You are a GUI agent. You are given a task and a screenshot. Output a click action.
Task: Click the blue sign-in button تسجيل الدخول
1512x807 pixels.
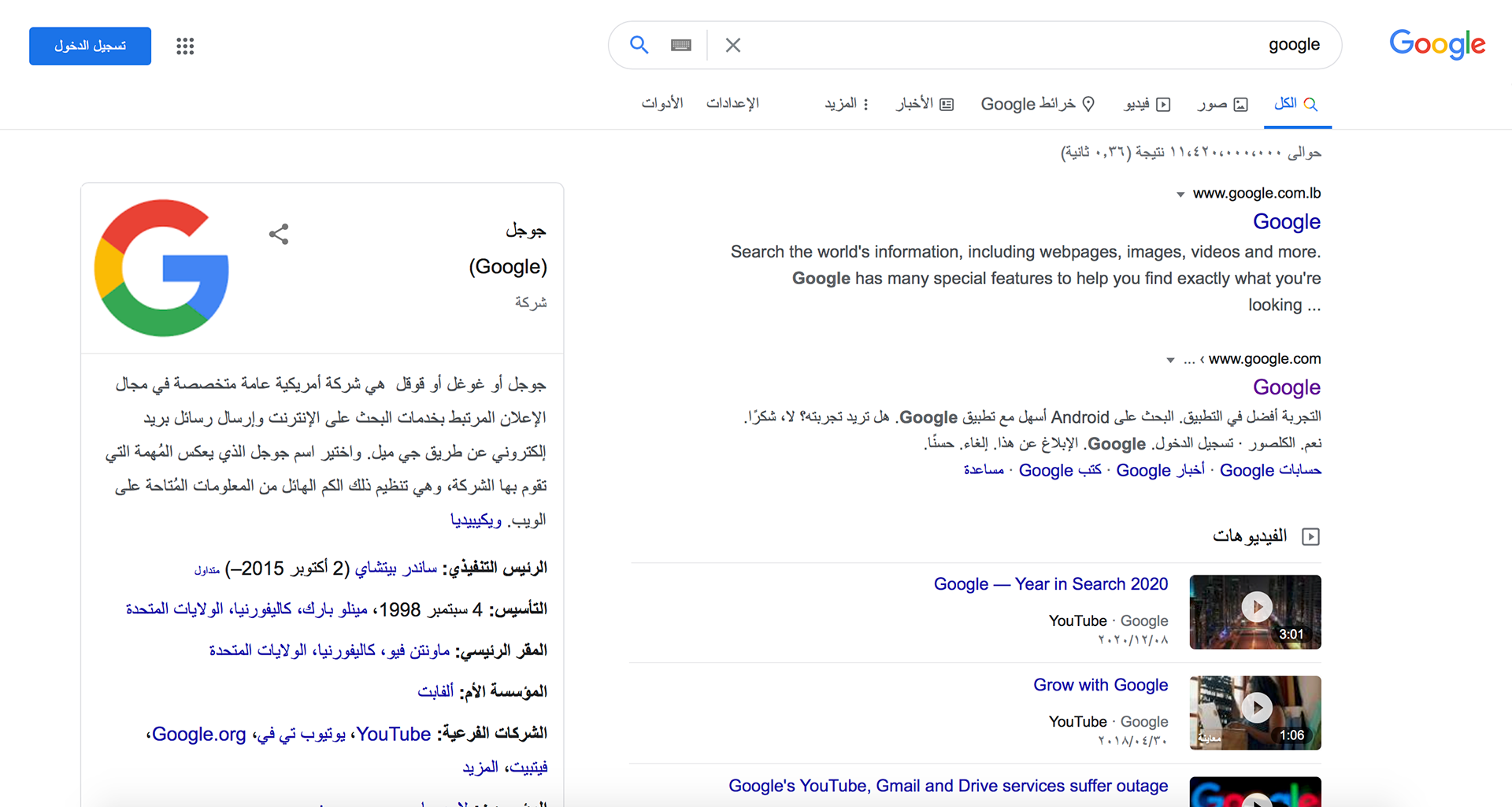[x=90, y=46]
